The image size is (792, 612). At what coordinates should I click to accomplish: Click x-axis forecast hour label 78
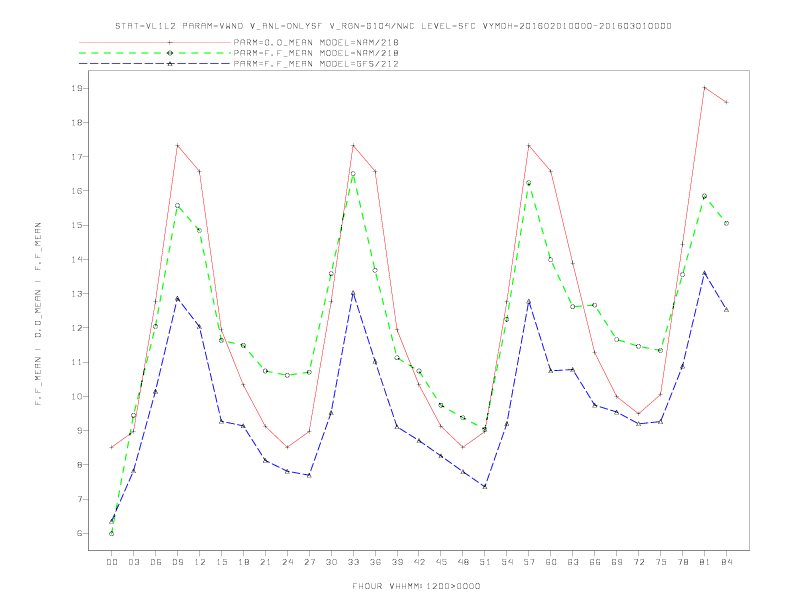click(683, 562)
